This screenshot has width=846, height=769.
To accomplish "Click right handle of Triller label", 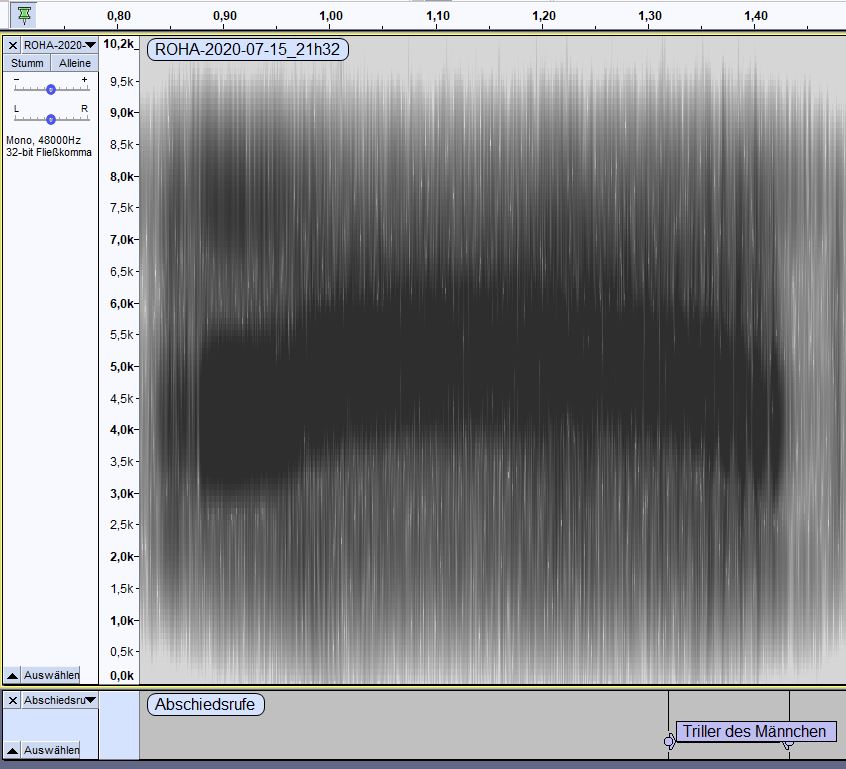I will click(x=788, y=745).
